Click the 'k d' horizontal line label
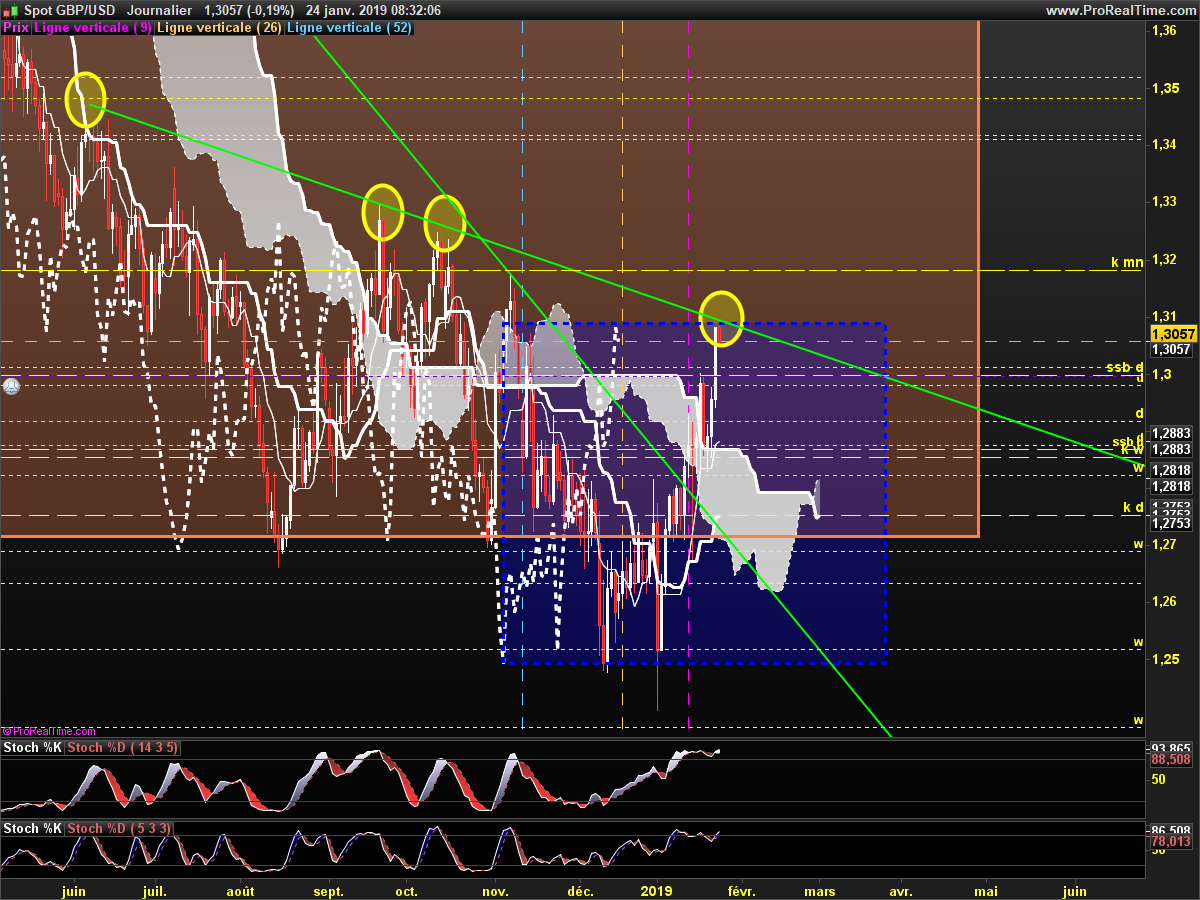The image size is (1200, 900). click(x=1133, y=508)
